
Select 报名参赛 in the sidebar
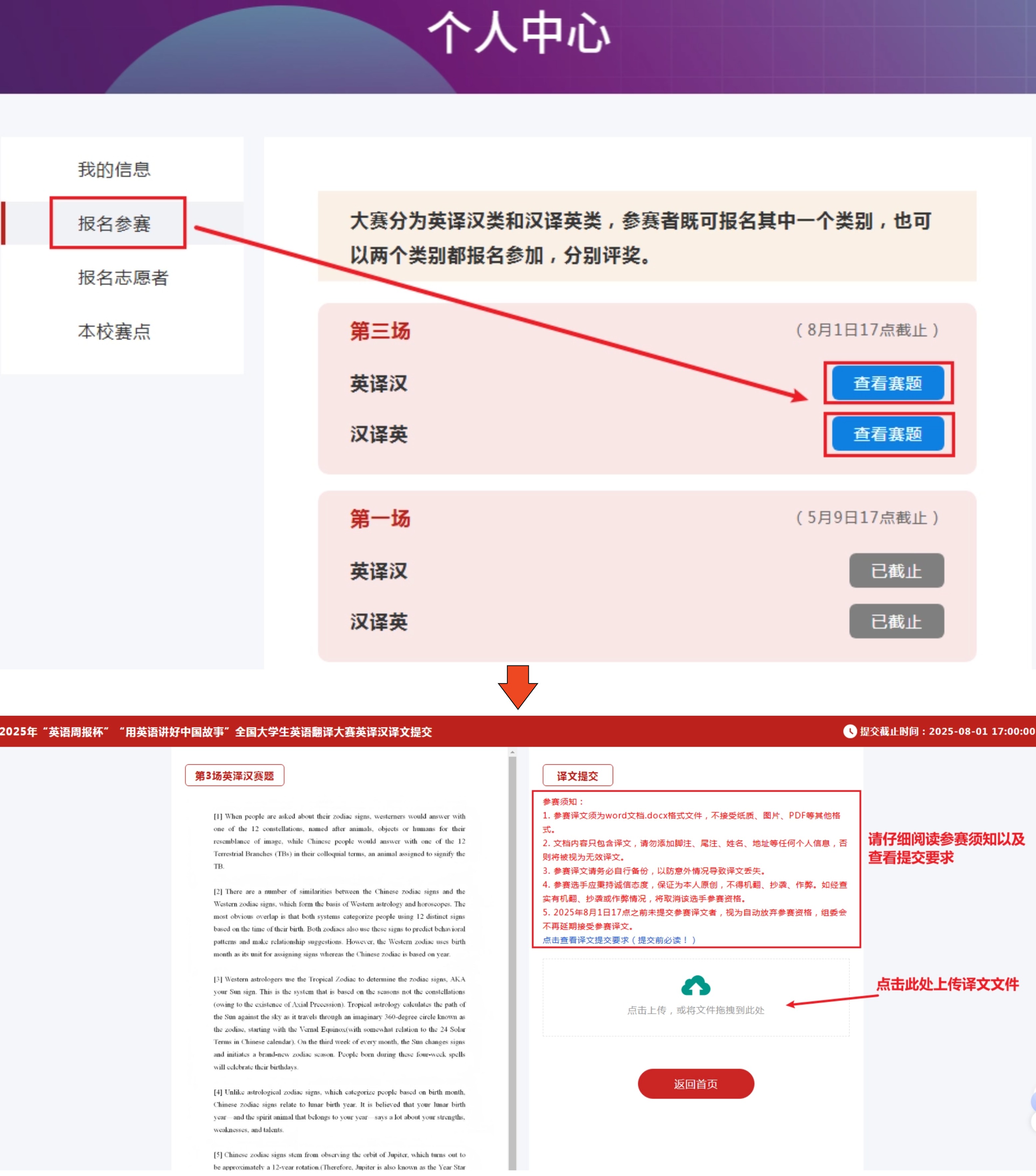pyautogui.click(x=114, y=223)
